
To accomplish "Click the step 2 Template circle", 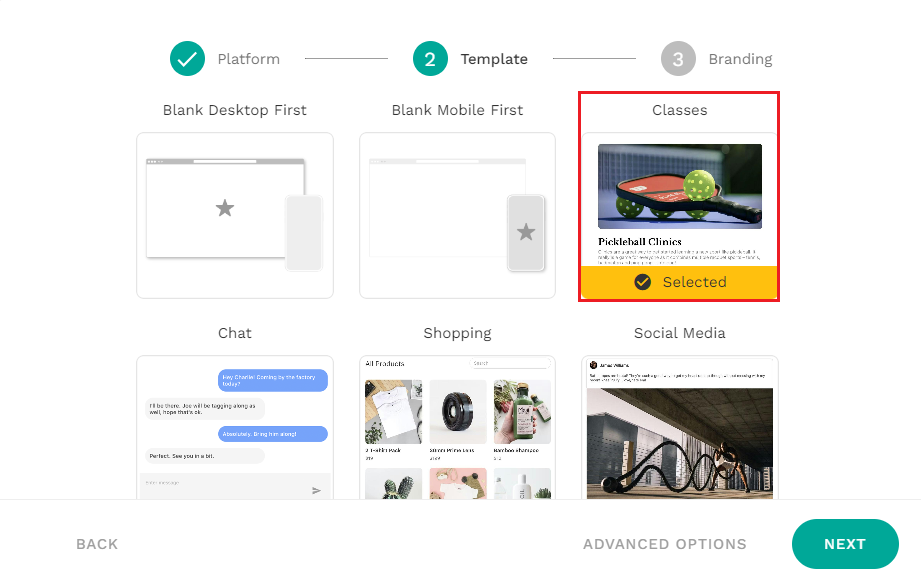I will [x=430, y=59].
